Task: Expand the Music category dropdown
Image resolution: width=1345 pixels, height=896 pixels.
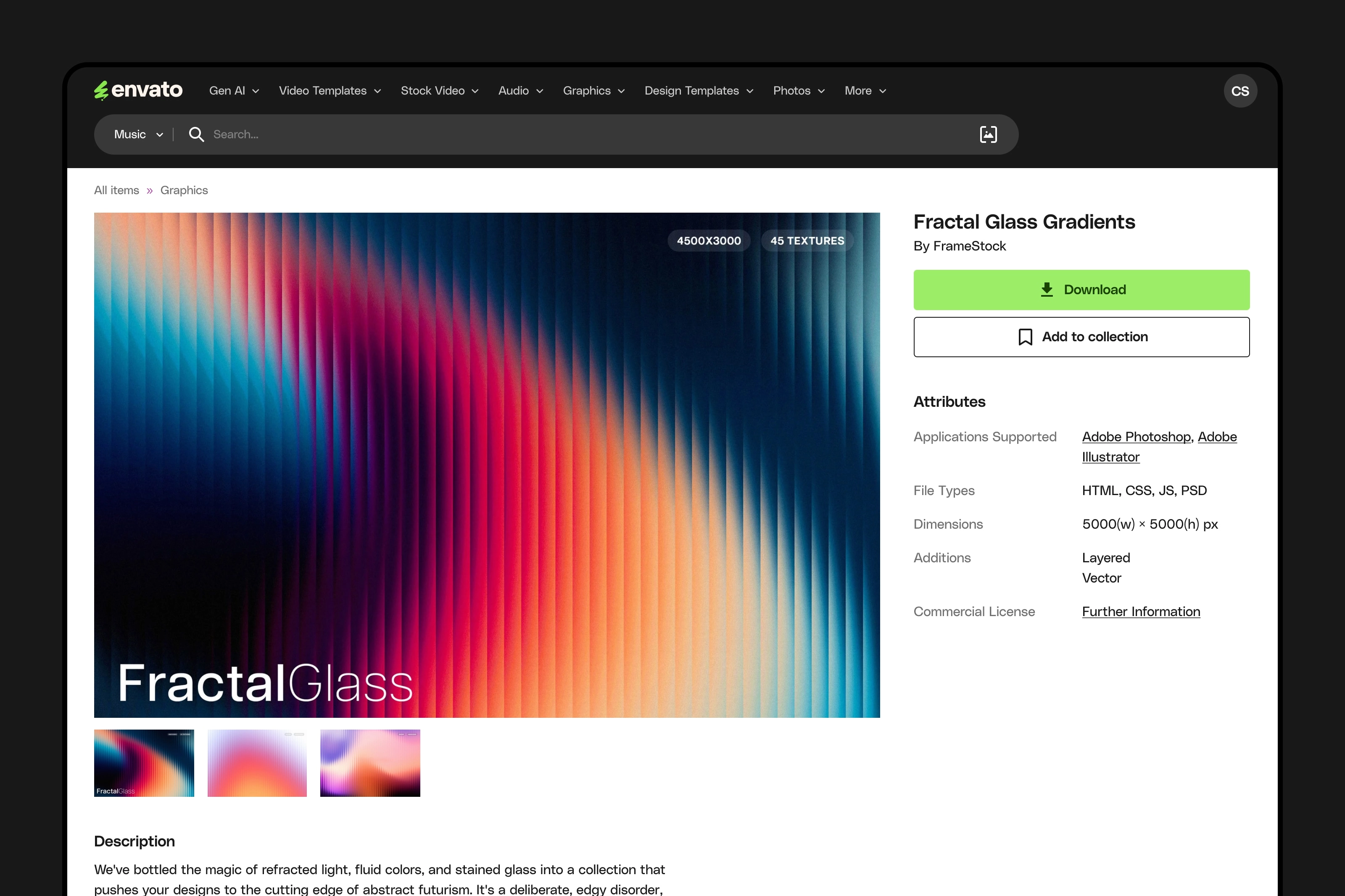Action: tap(138, 134)
